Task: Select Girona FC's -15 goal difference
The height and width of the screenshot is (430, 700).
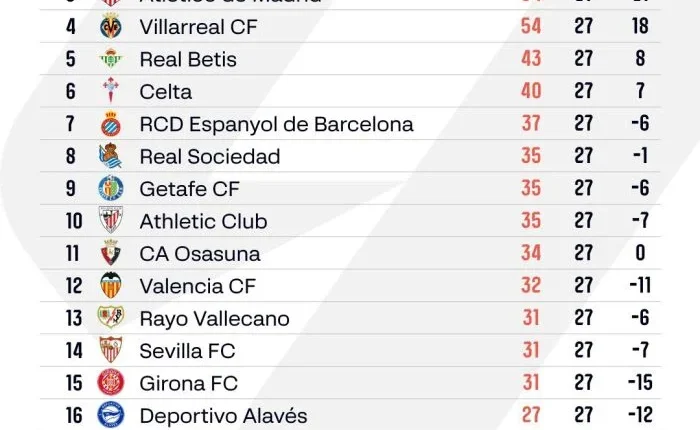Action: click(x=640, y=382)
